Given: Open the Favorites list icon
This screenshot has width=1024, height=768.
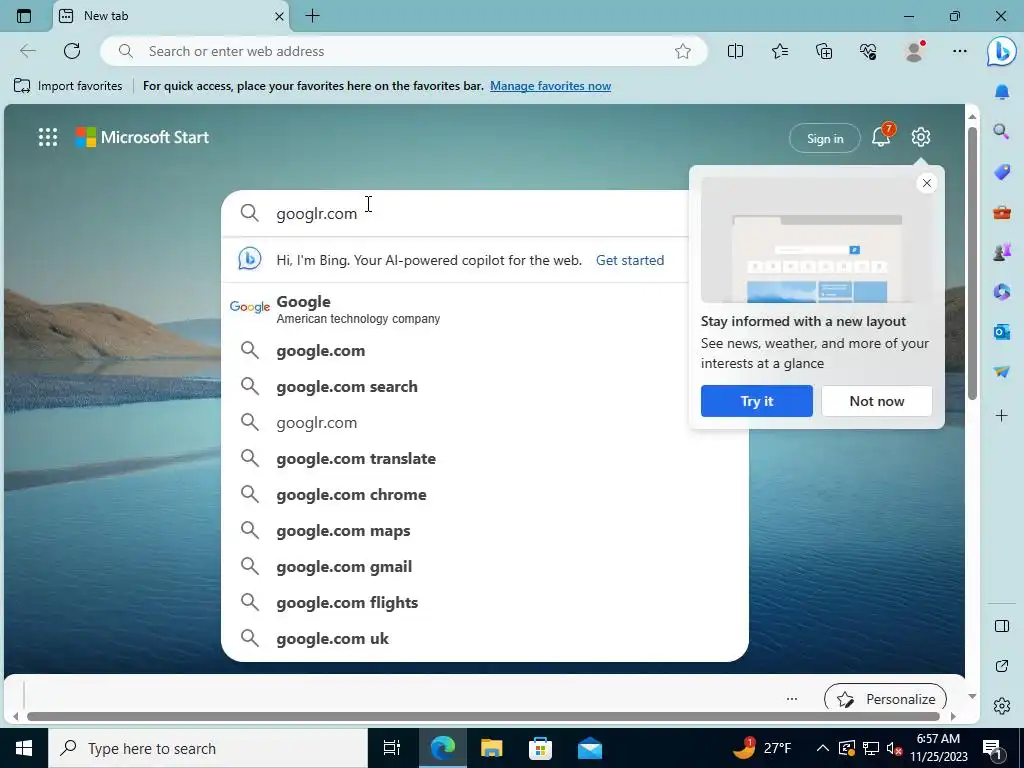Looking at the screenshot, I should 780,51.
